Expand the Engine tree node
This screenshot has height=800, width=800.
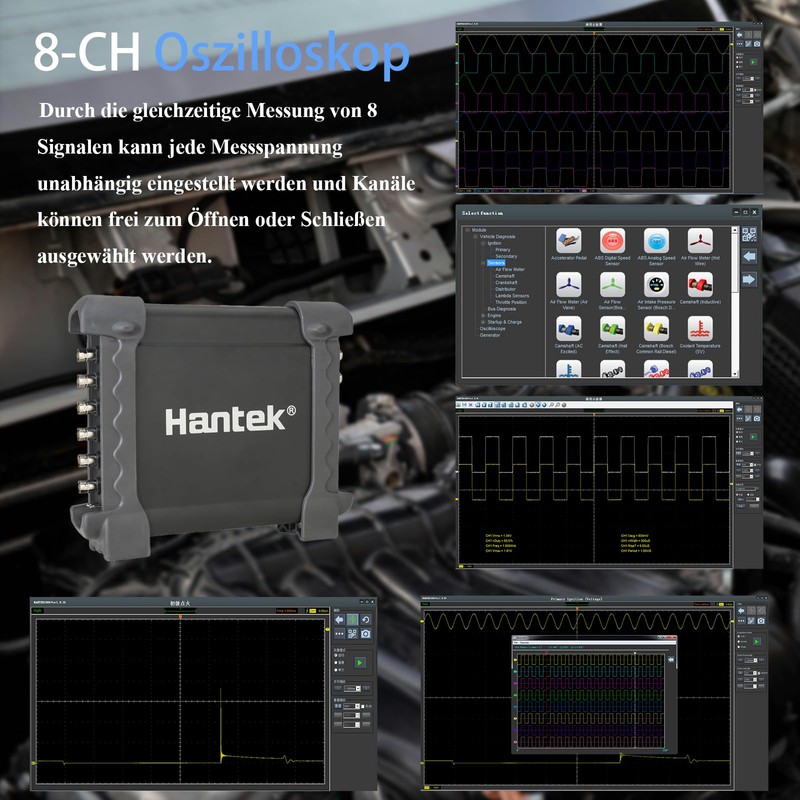[483, 316]
